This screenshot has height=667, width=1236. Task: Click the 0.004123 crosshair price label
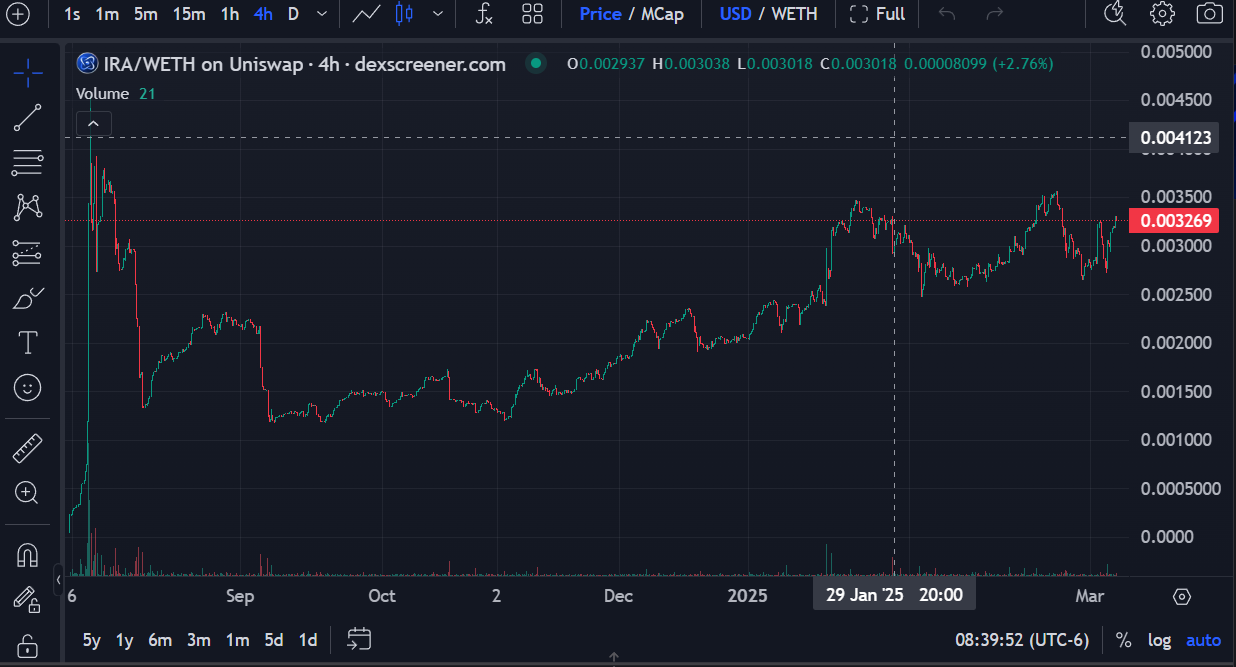(x=1173, y=138)
